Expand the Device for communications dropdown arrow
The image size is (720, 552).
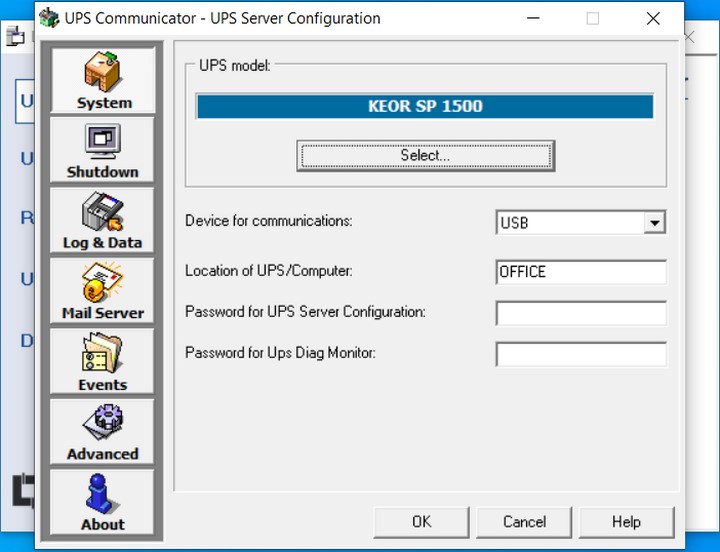pyautogui.click(x=655, y=223)
